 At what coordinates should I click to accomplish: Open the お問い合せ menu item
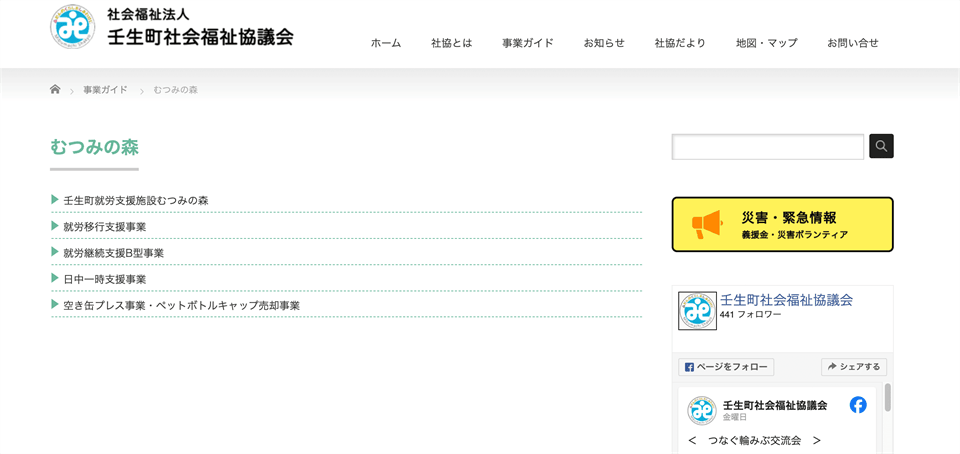(x=853, y=43)
